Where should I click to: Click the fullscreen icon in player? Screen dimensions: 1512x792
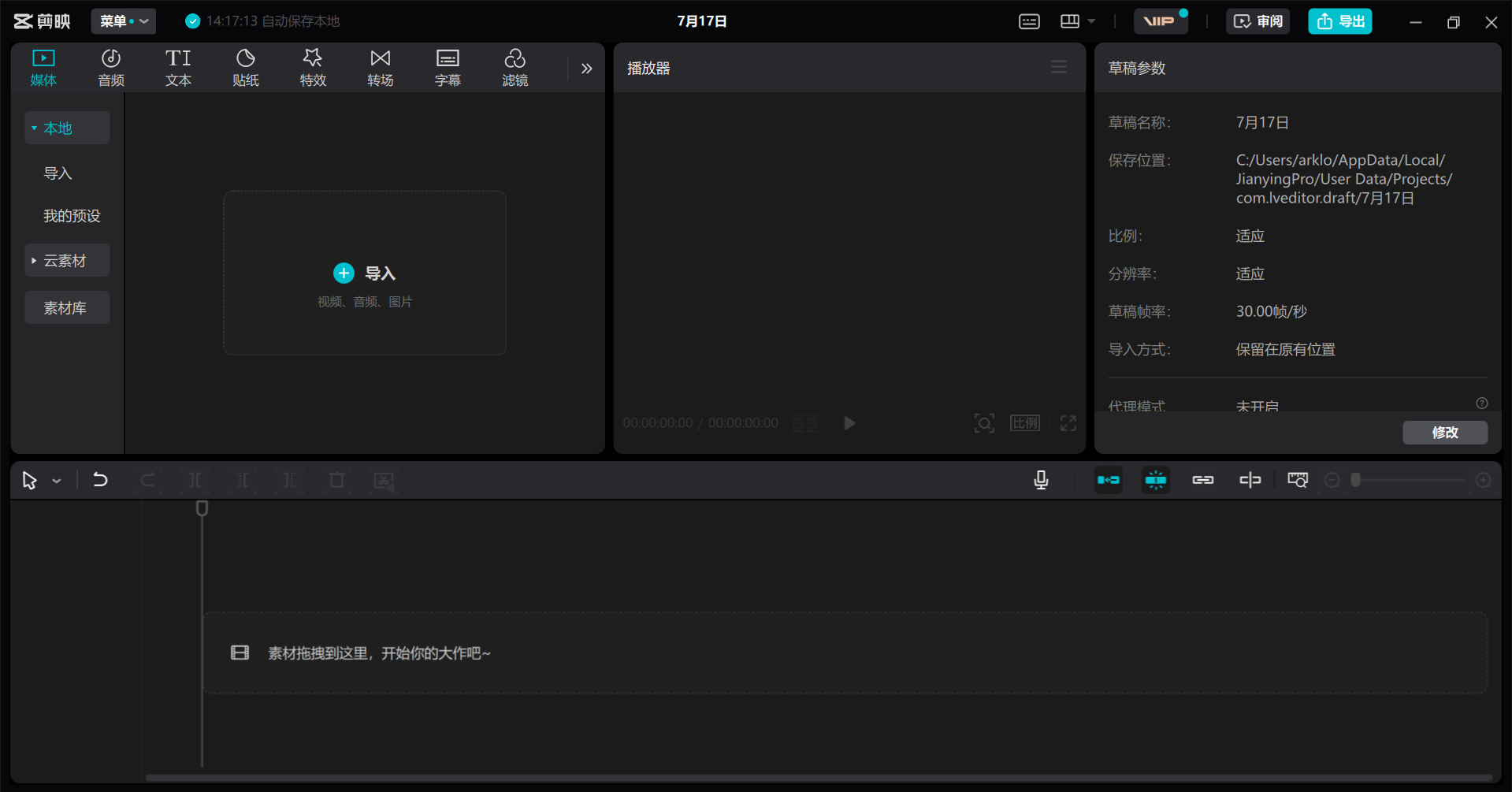pos(1068,423)
